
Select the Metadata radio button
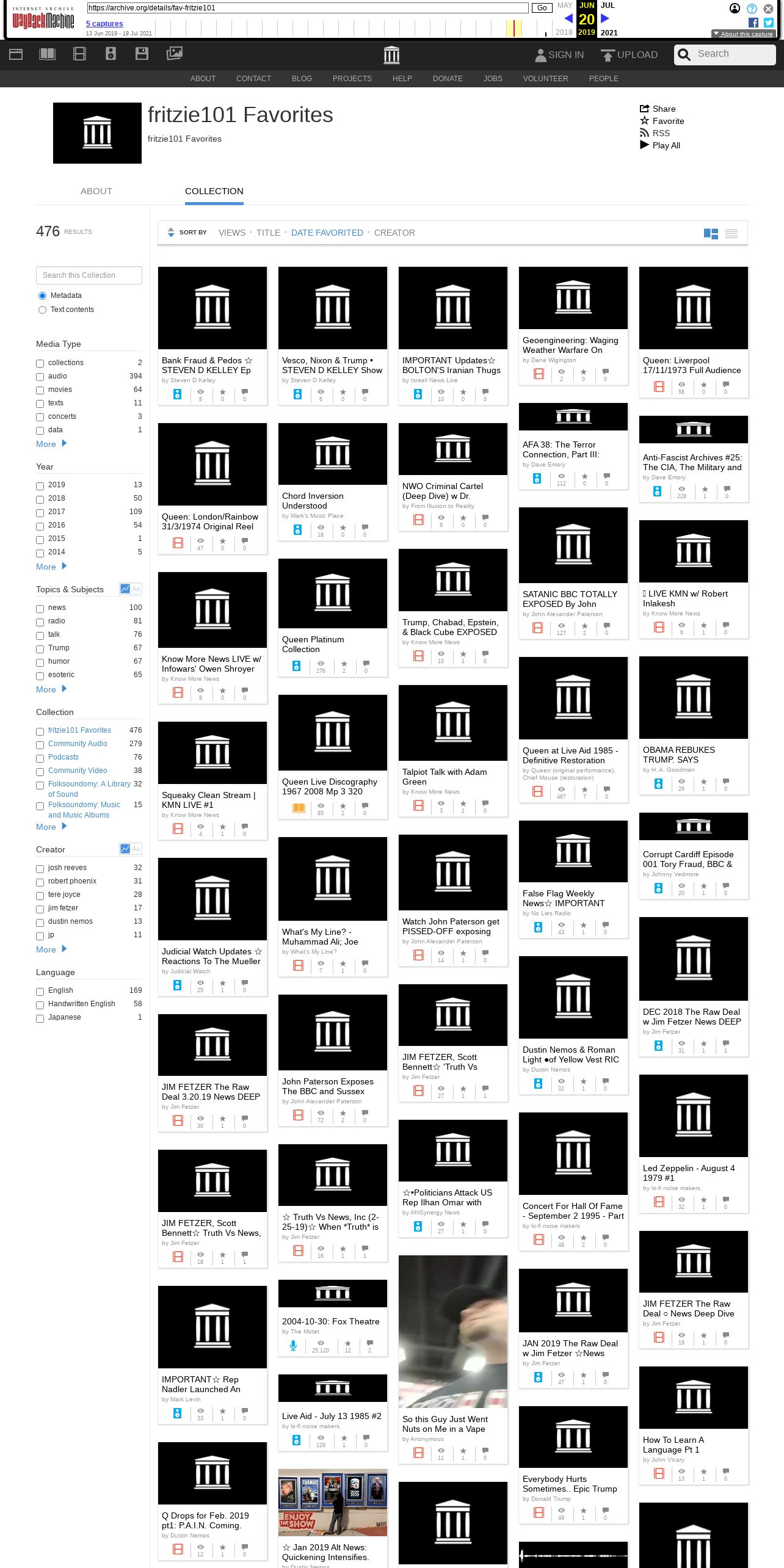coord(42,296)
